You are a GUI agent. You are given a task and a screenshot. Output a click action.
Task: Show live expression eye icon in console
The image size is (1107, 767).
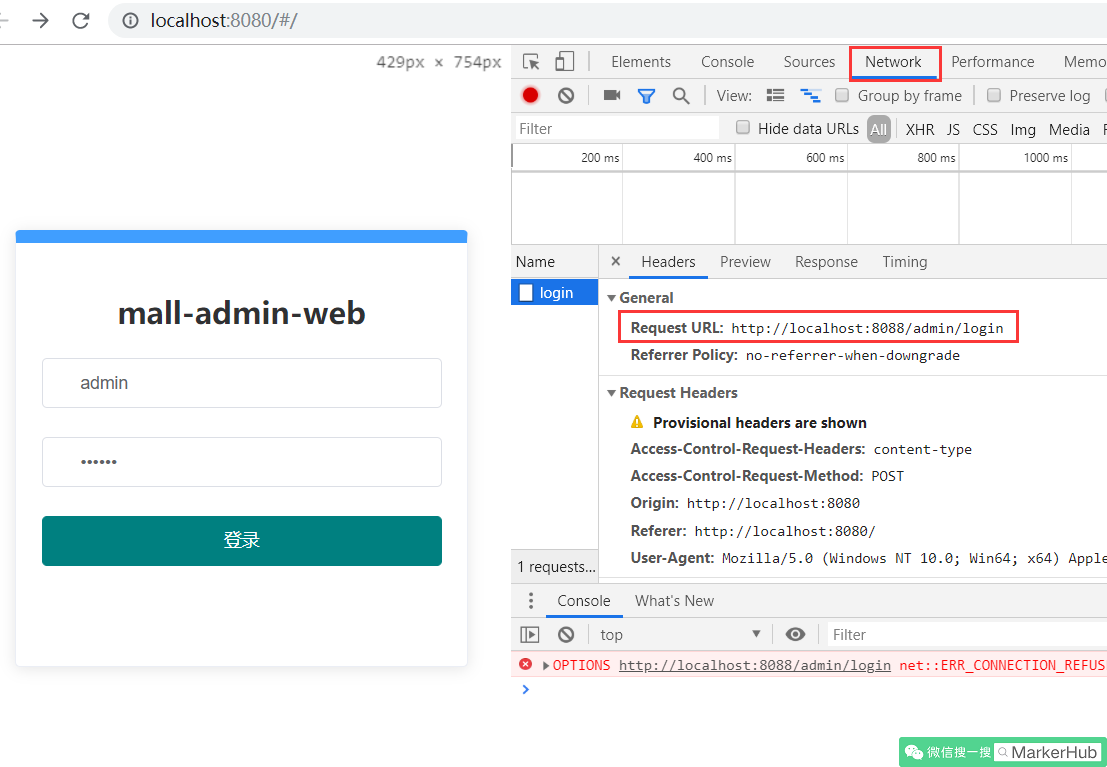(795, 634)
